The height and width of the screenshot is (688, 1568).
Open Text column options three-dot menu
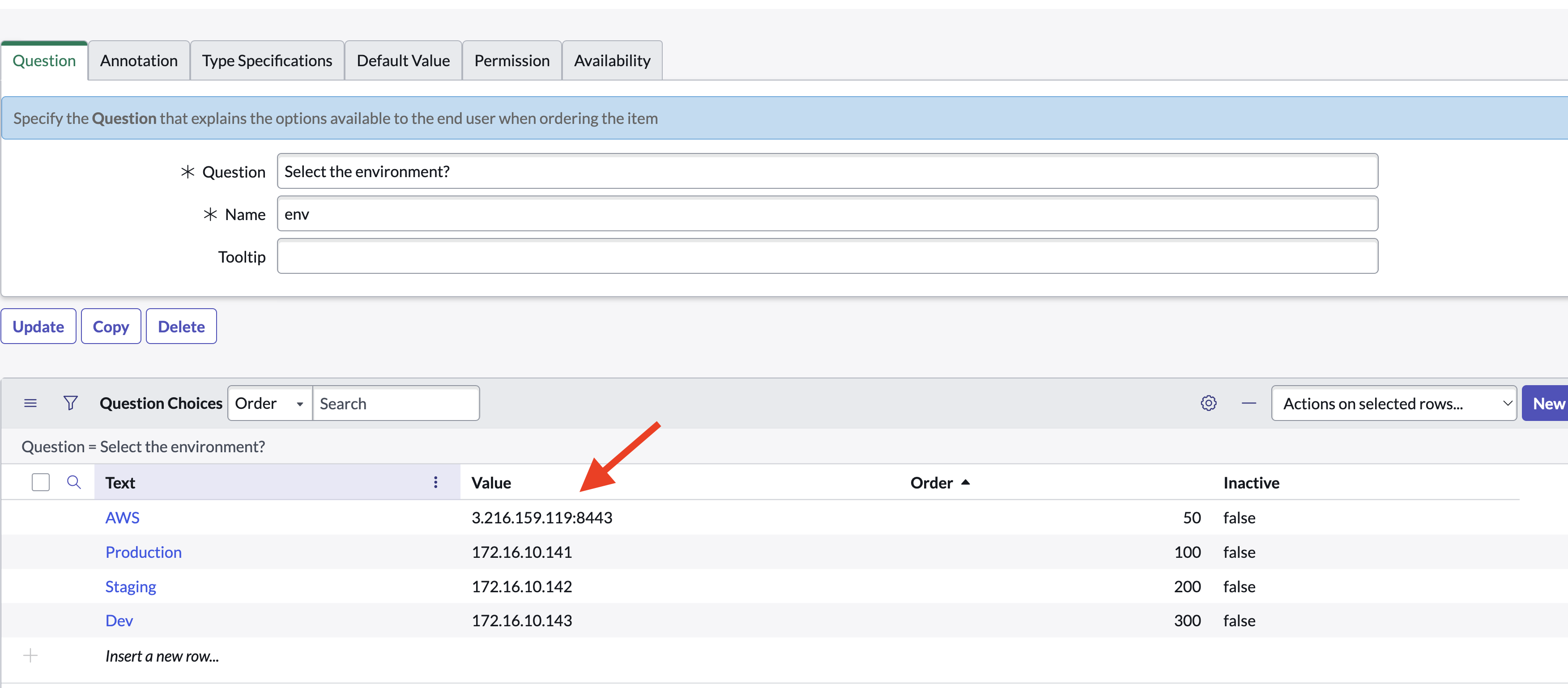click(x=435, y=482)
